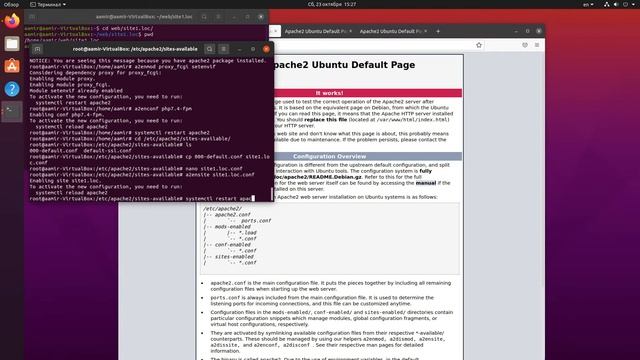Open the en keyboard layout dropdown
640x360 pixels.
click(588, 4)
